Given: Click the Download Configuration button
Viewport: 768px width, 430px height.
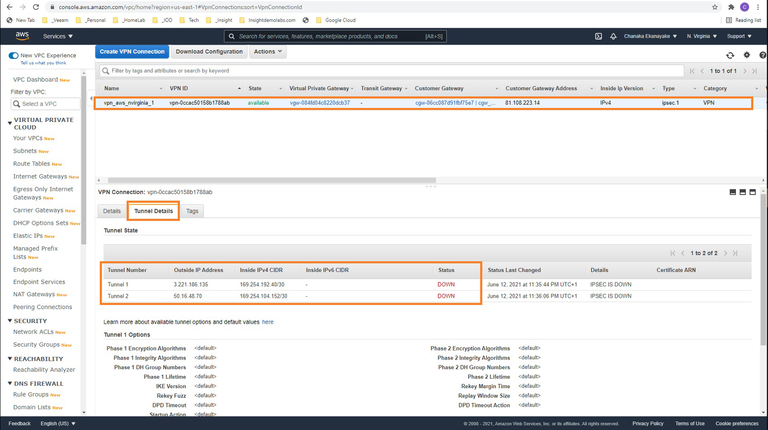Looking at the screenshot, I should [x=209, y=51].
